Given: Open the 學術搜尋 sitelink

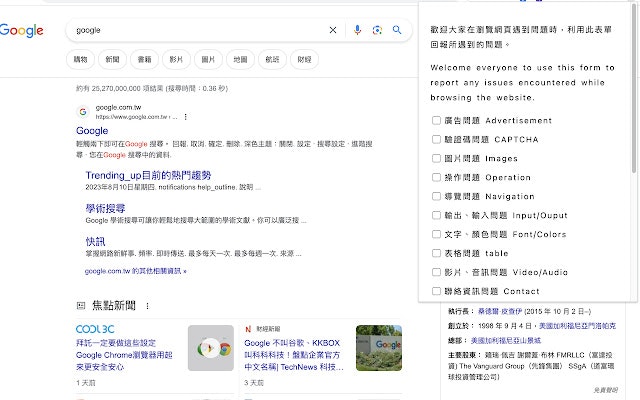Looking at the screenshot, I should point(105,209).
